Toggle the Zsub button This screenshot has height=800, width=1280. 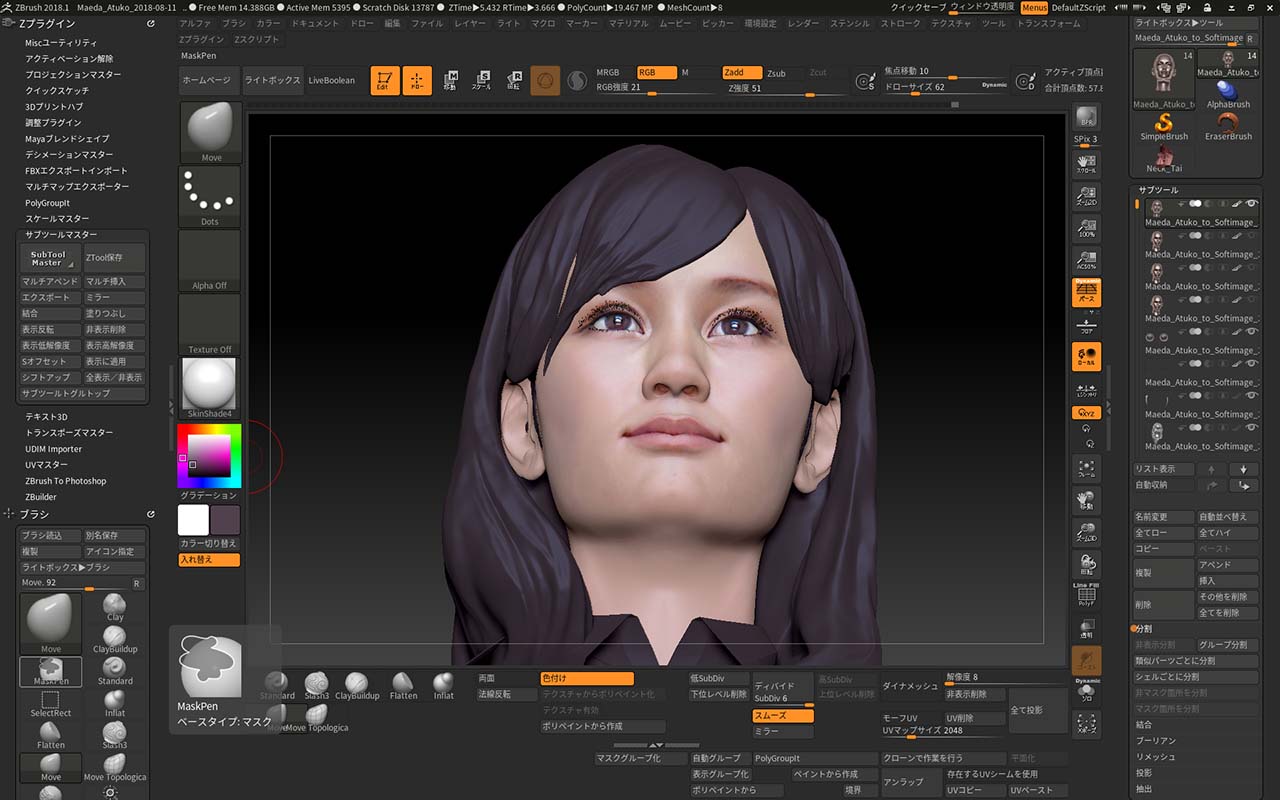784,73
